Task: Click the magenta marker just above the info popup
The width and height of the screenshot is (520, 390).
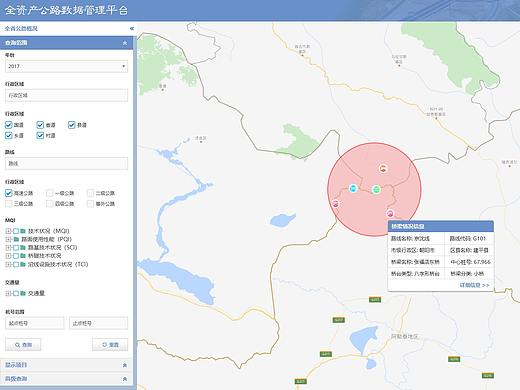Action: click(x=390, y=213)
